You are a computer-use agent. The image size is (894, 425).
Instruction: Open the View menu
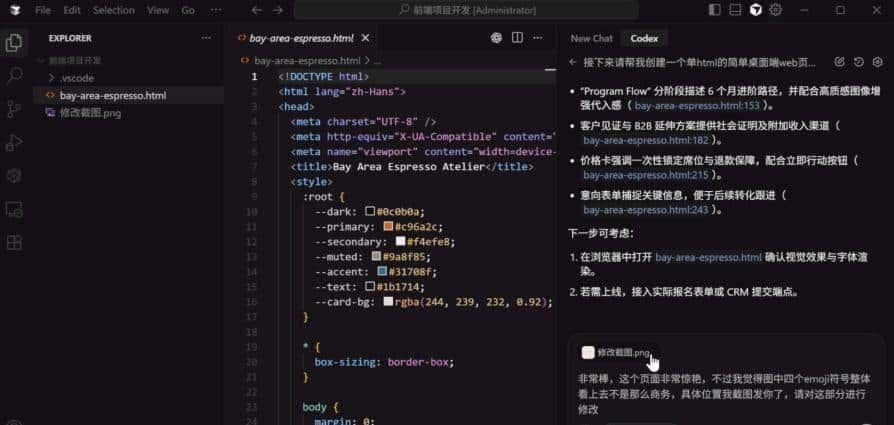pyautogui.click(x=158, y=10)
